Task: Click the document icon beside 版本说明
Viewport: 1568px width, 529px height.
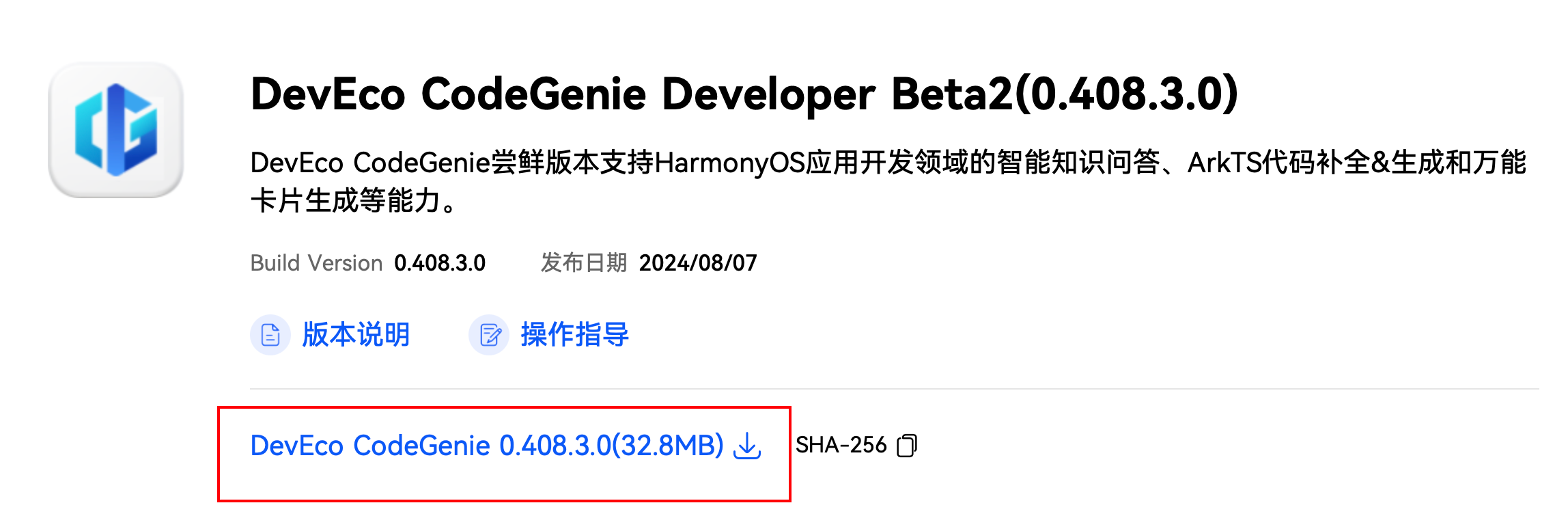Action: (270, 335)
